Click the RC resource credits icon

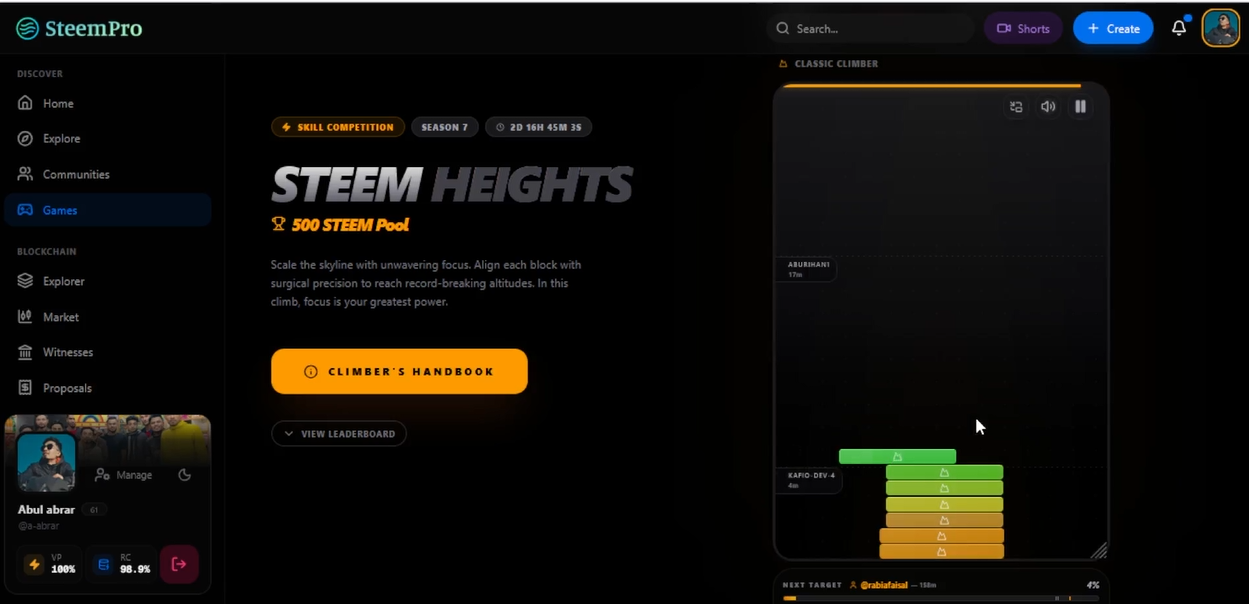pyautogui.click(x=104, y=565)
